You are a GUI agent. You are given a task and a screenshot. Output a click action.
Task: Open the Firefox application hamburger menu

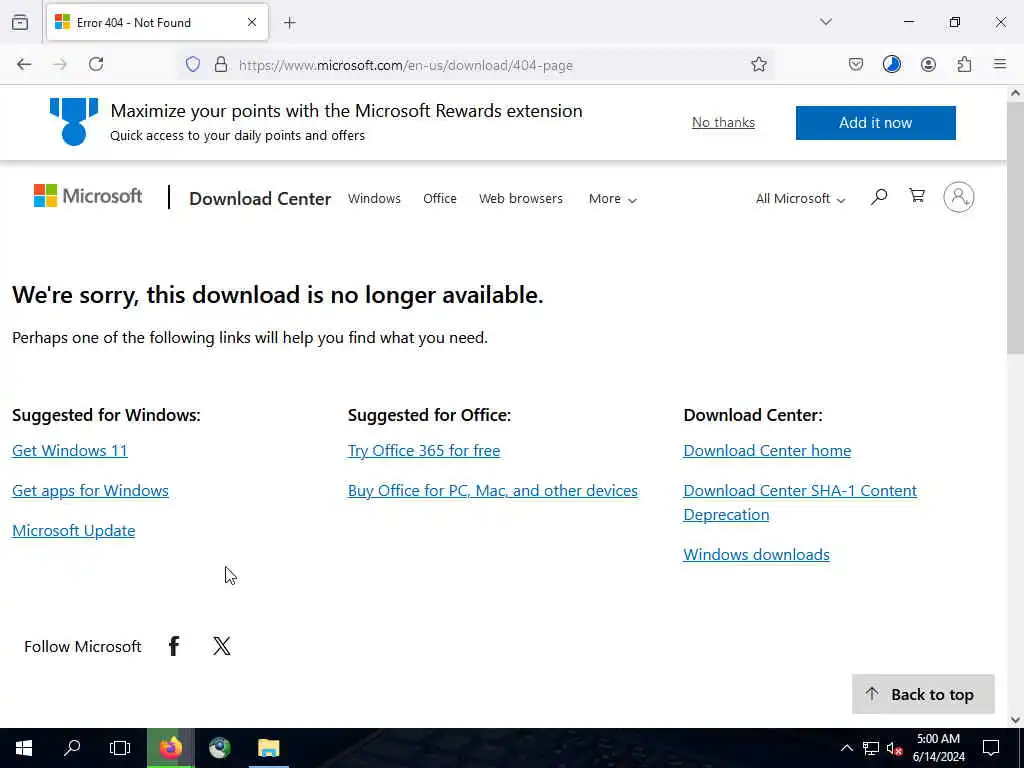[x=1000, y=64]
